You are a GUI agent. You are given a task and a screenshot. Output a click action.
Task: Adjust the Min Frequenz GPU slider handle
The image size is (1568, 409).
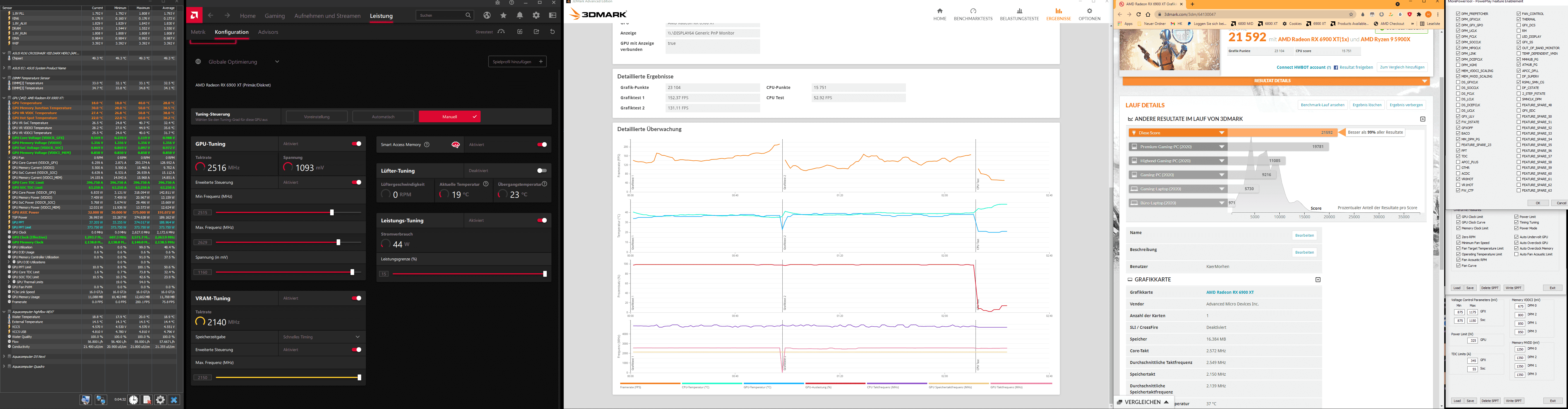[x=332, y=212]
